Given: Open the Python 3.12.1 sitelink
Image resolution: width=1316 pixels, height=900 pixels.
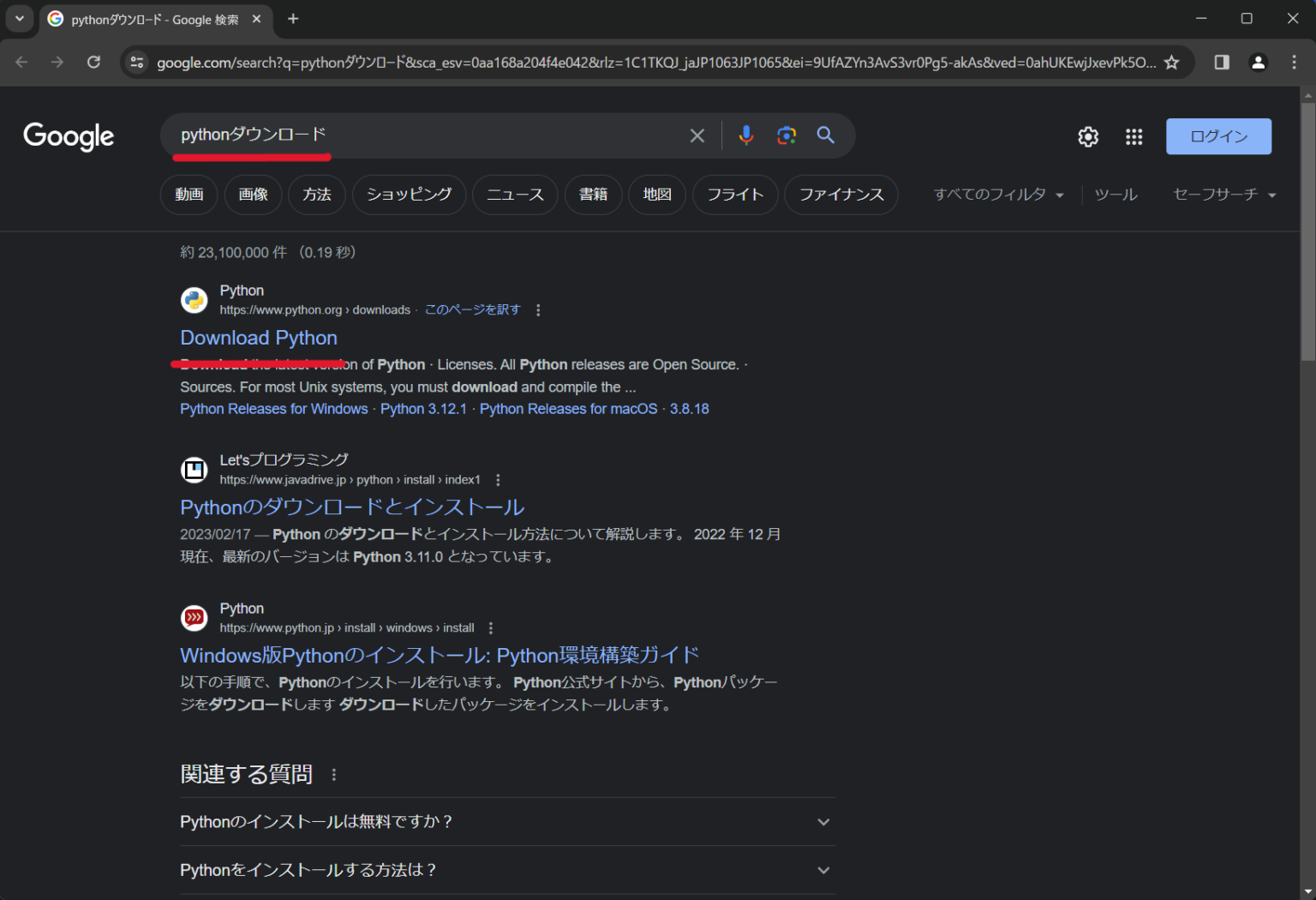Looking at the screenshot, I should coord(423,409).
